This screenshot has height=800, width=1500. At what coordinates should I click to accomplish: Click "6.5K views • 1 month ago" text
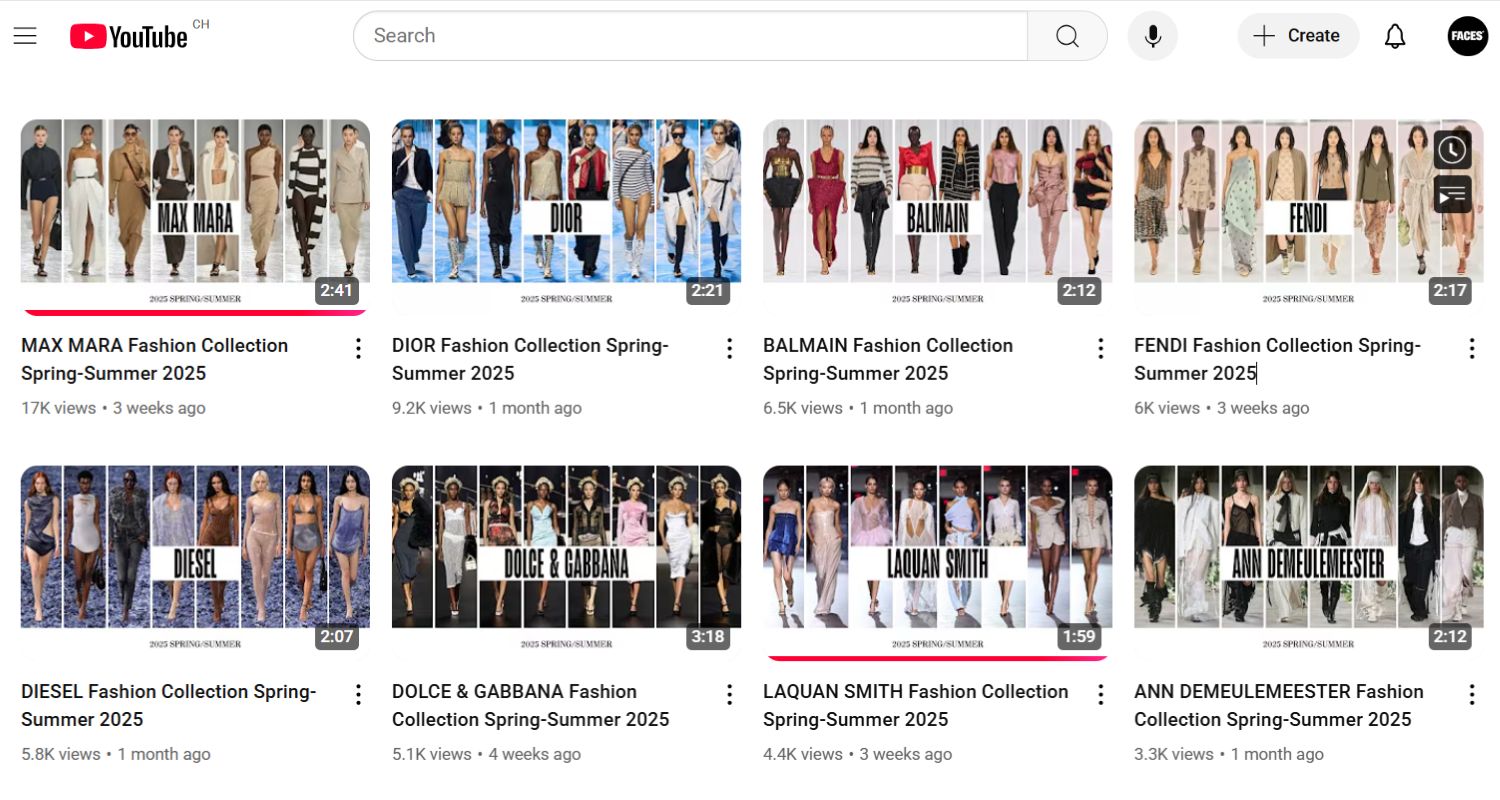coord(858,408)
